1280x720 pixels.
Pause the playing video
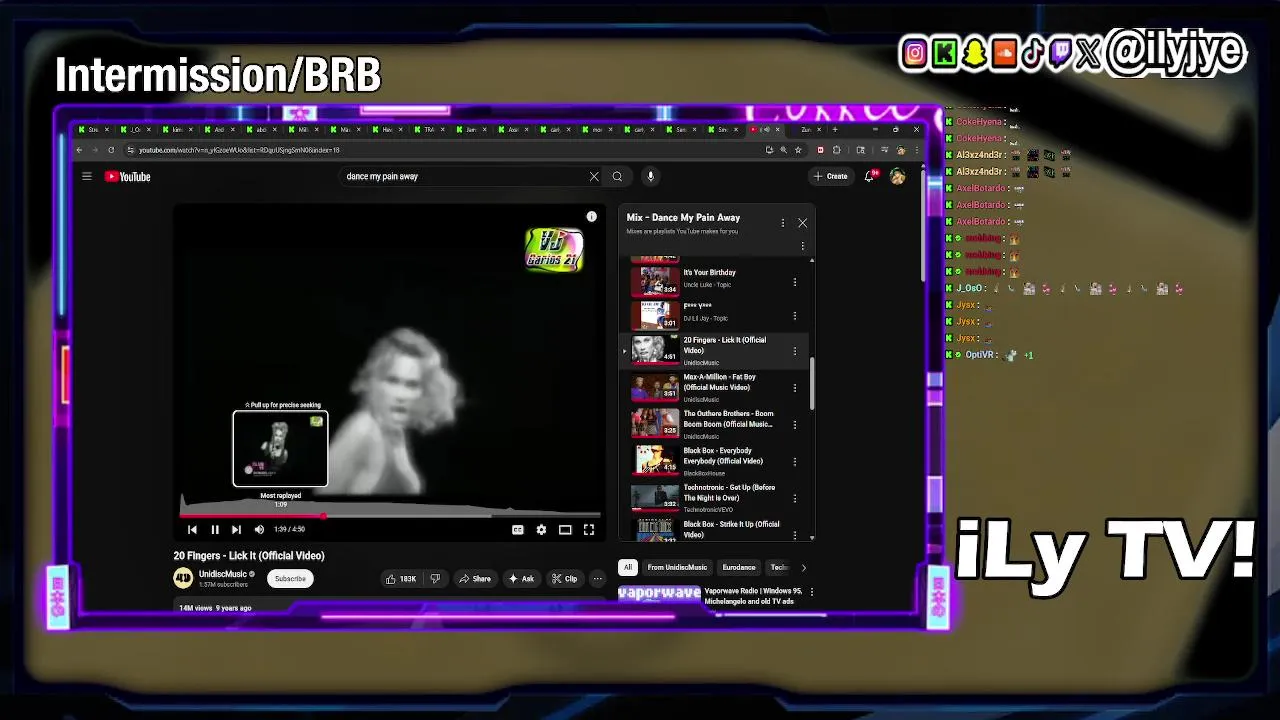point(214,530)
